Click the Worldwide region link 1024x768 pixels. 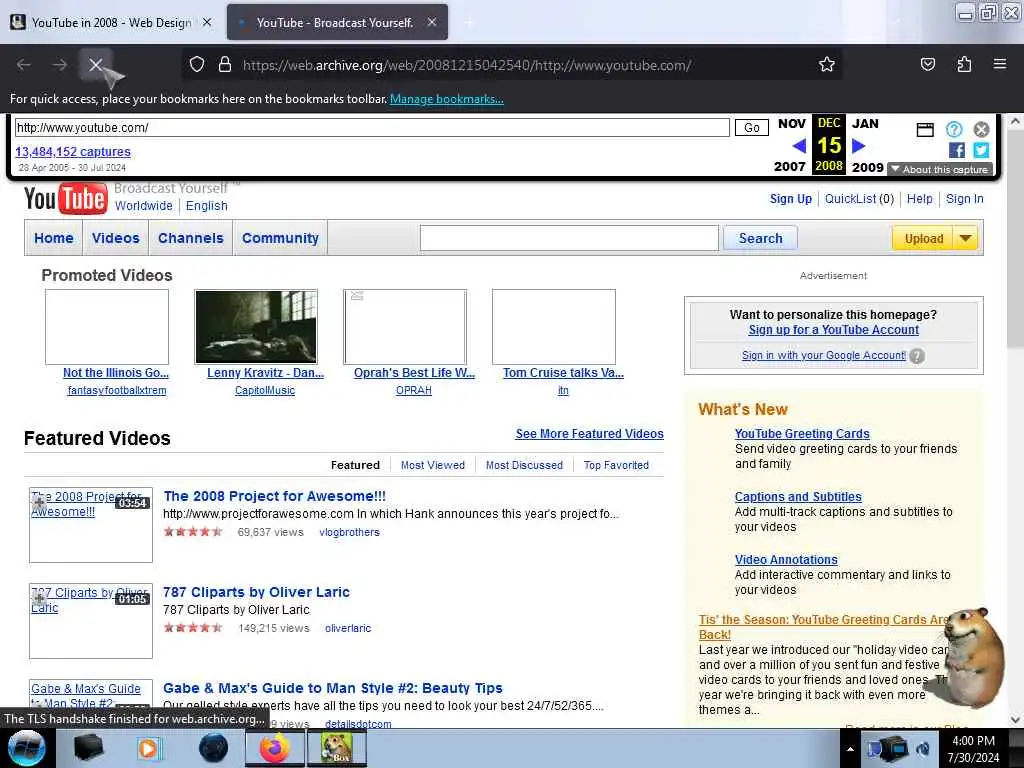144,206
